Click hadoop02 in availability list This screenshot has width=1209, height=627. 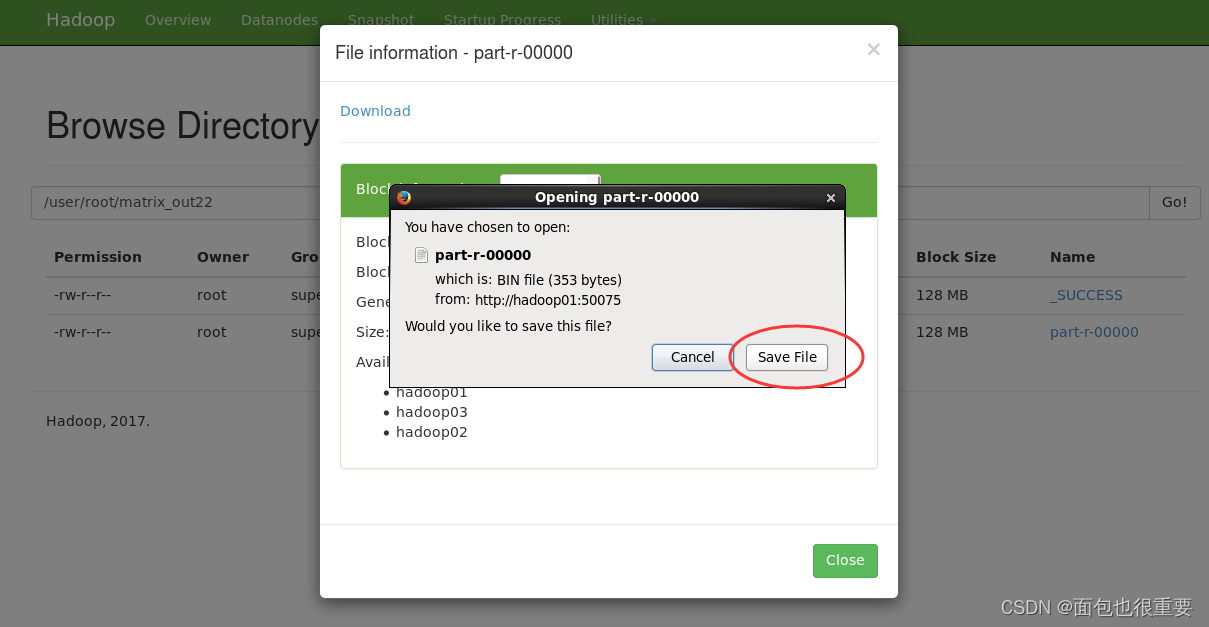pyautogui.click(x=432, y=432)
